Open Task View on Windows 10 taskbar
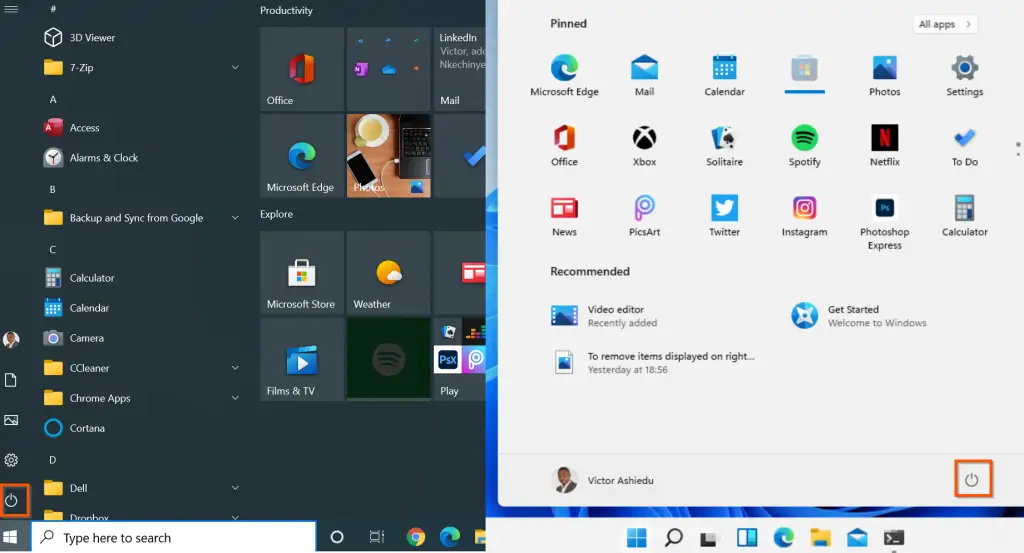The height and width of the screenshot is (553, 1024). point(377,537)
